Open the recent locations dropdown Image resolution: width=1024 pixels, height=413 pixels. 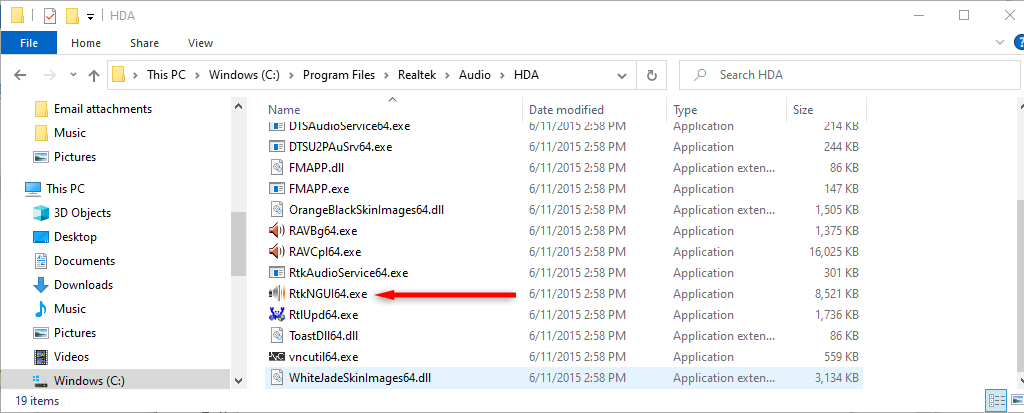point(73,75)
